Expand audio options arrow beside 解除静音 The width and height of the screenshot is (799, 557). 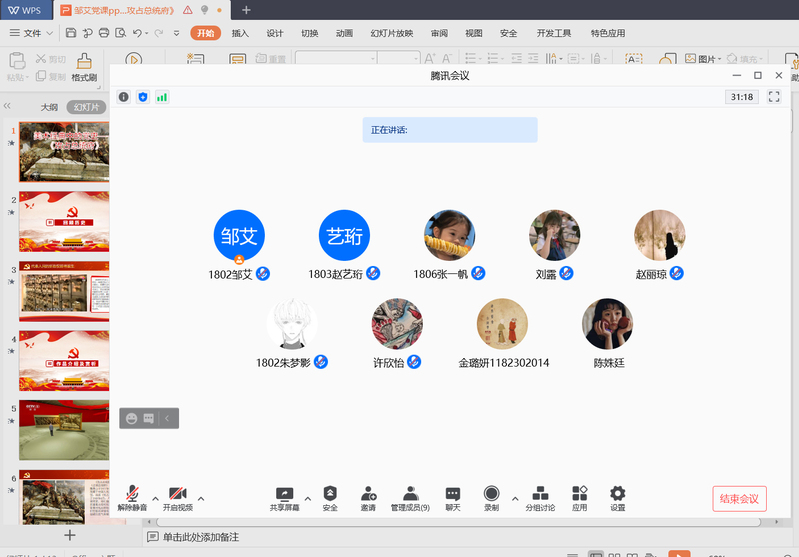155,498
